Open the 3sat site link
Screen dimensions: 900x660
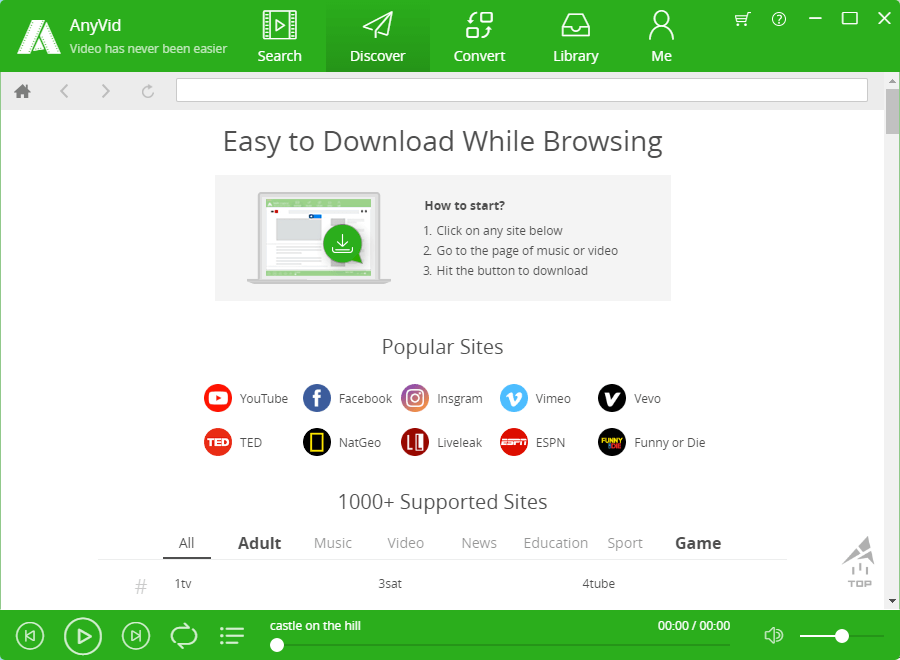(x=390, y=584)
